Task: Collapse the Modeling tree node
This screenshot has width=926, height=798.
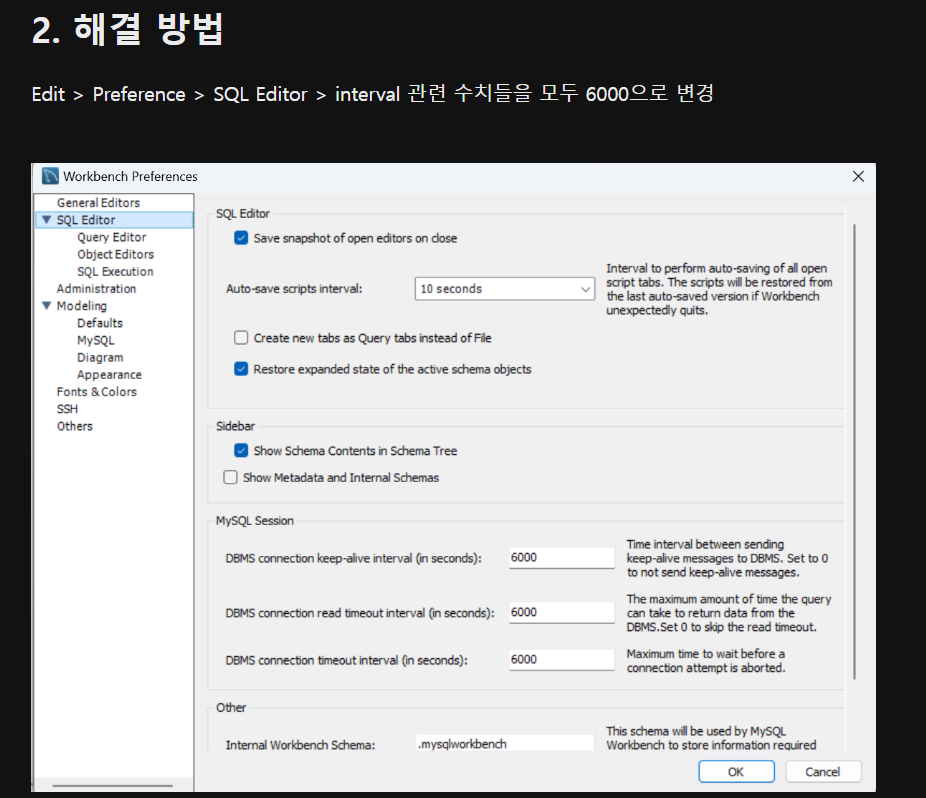Action: coord(47,306)
